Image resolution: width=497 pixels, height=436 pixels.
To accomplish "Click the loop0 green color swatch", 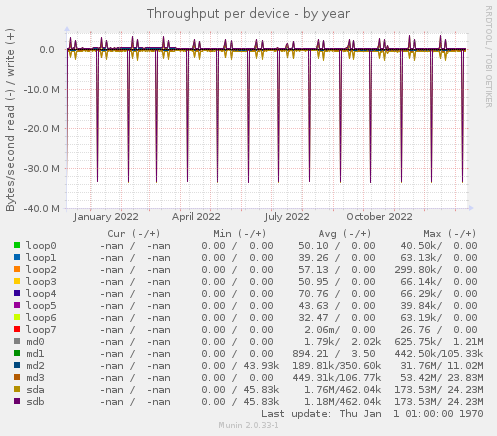I will point(17,245).
